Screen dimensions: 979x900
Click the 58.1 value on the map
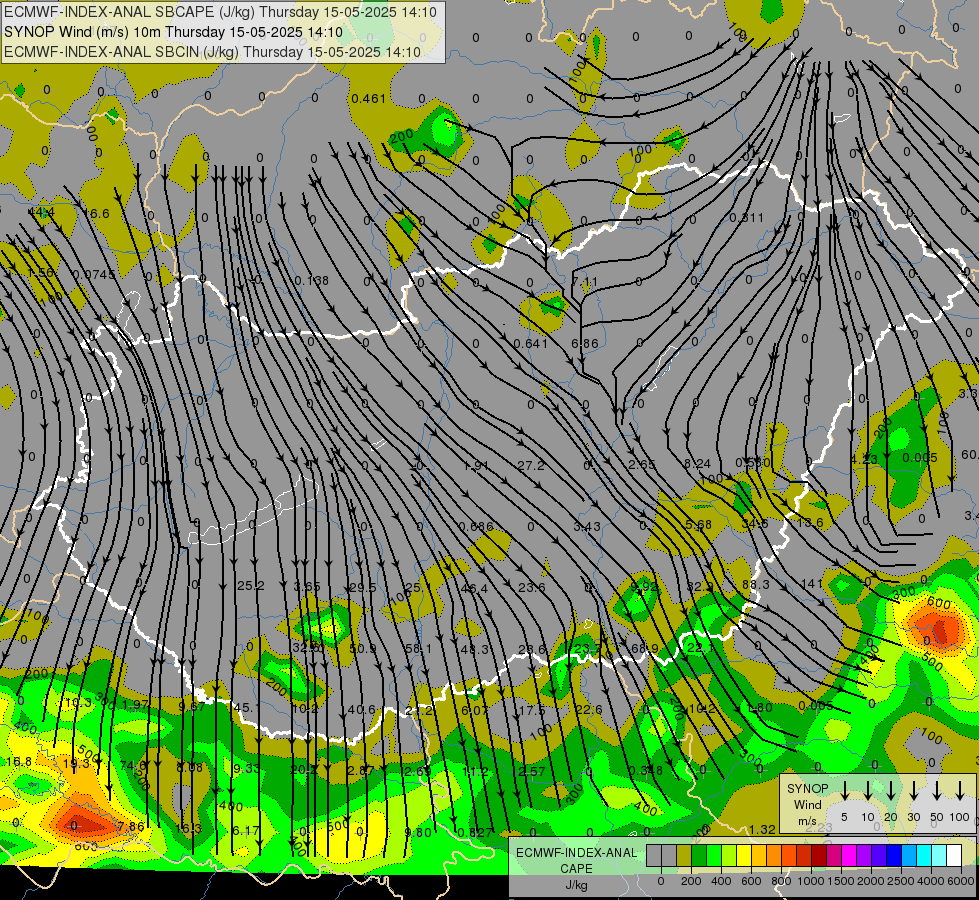[x=418, y=649]
